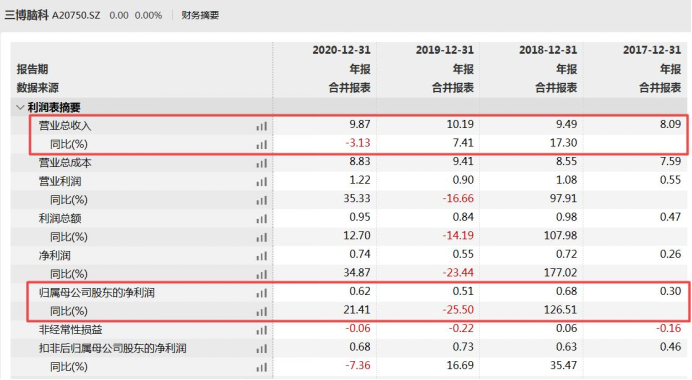This screenshot has height=380, width=692.
Task: Click the 126.51 parent net profit growth
Action: (x=560, y=310)
